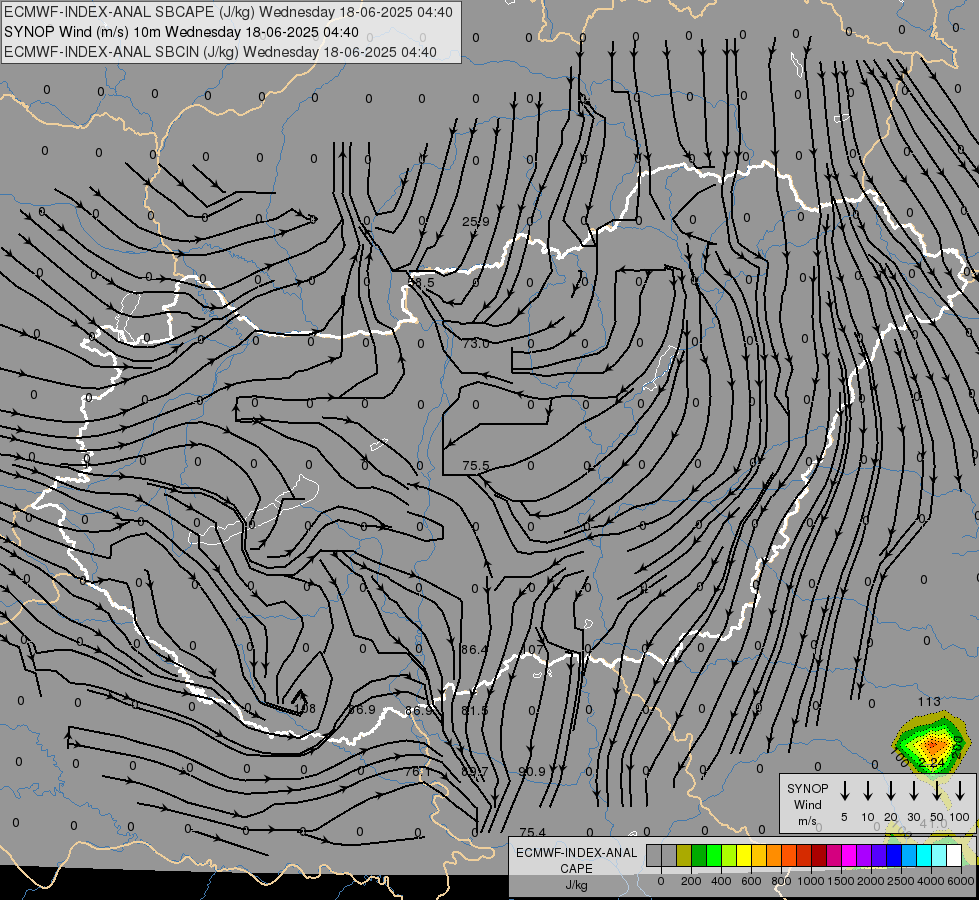Click the '4000' tick on the CAPE color scale
This screenshot has width=979, height=900.
pyautogui.click(x=931, y=881)
